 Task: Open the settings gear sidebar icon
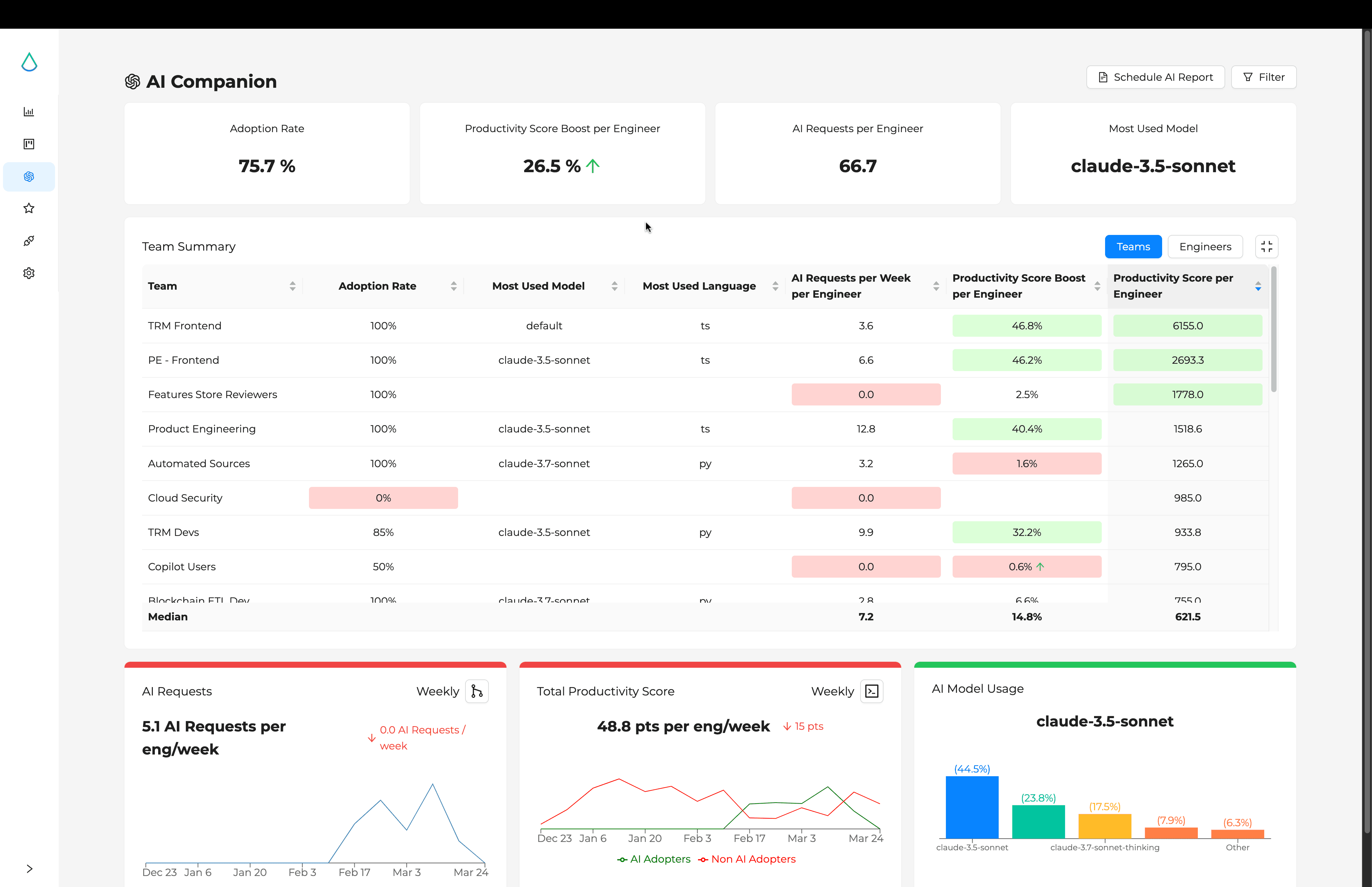click(29, 273)
